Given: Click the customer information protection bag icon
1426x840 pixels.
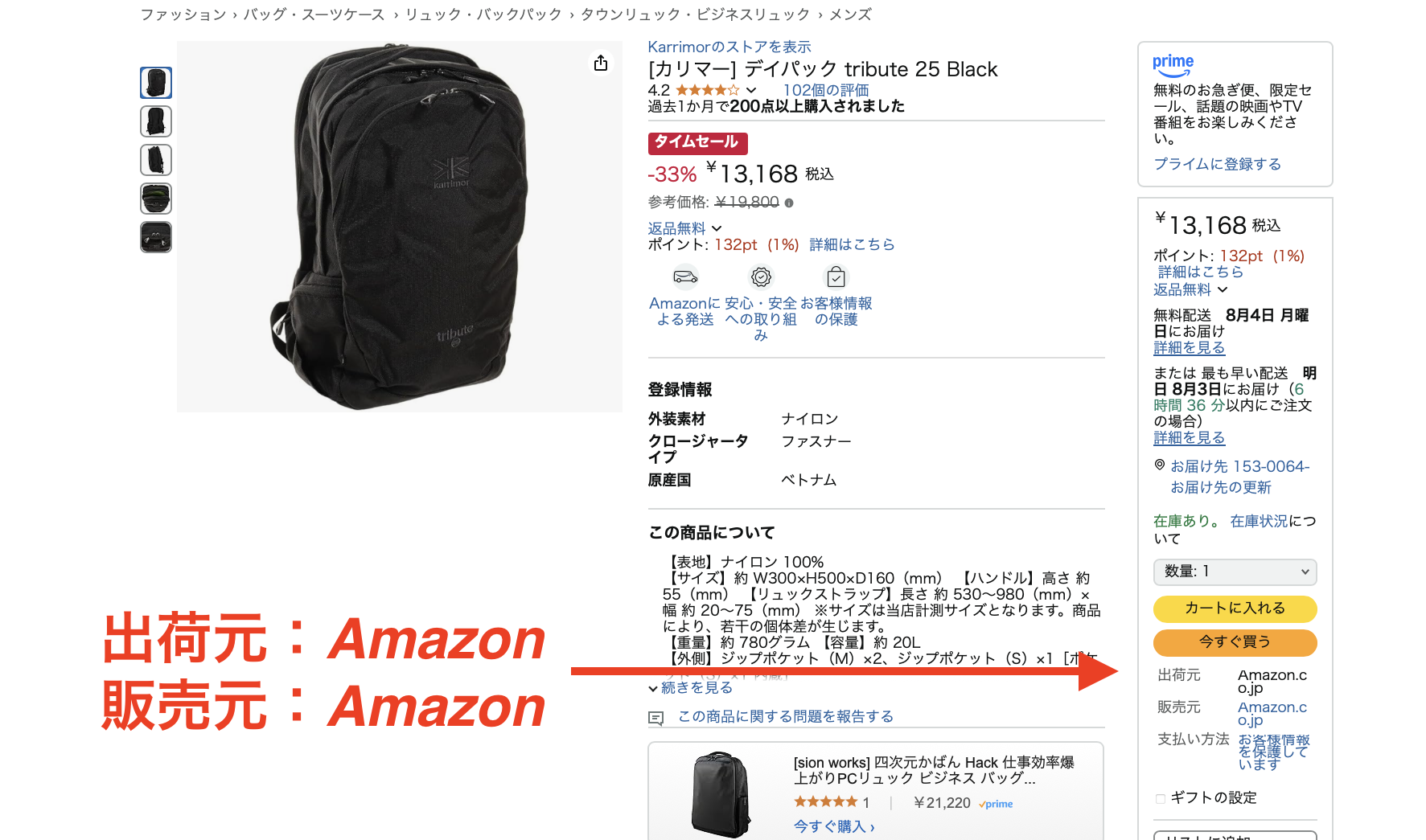Looking at the screenshot, I should (836, 277).
